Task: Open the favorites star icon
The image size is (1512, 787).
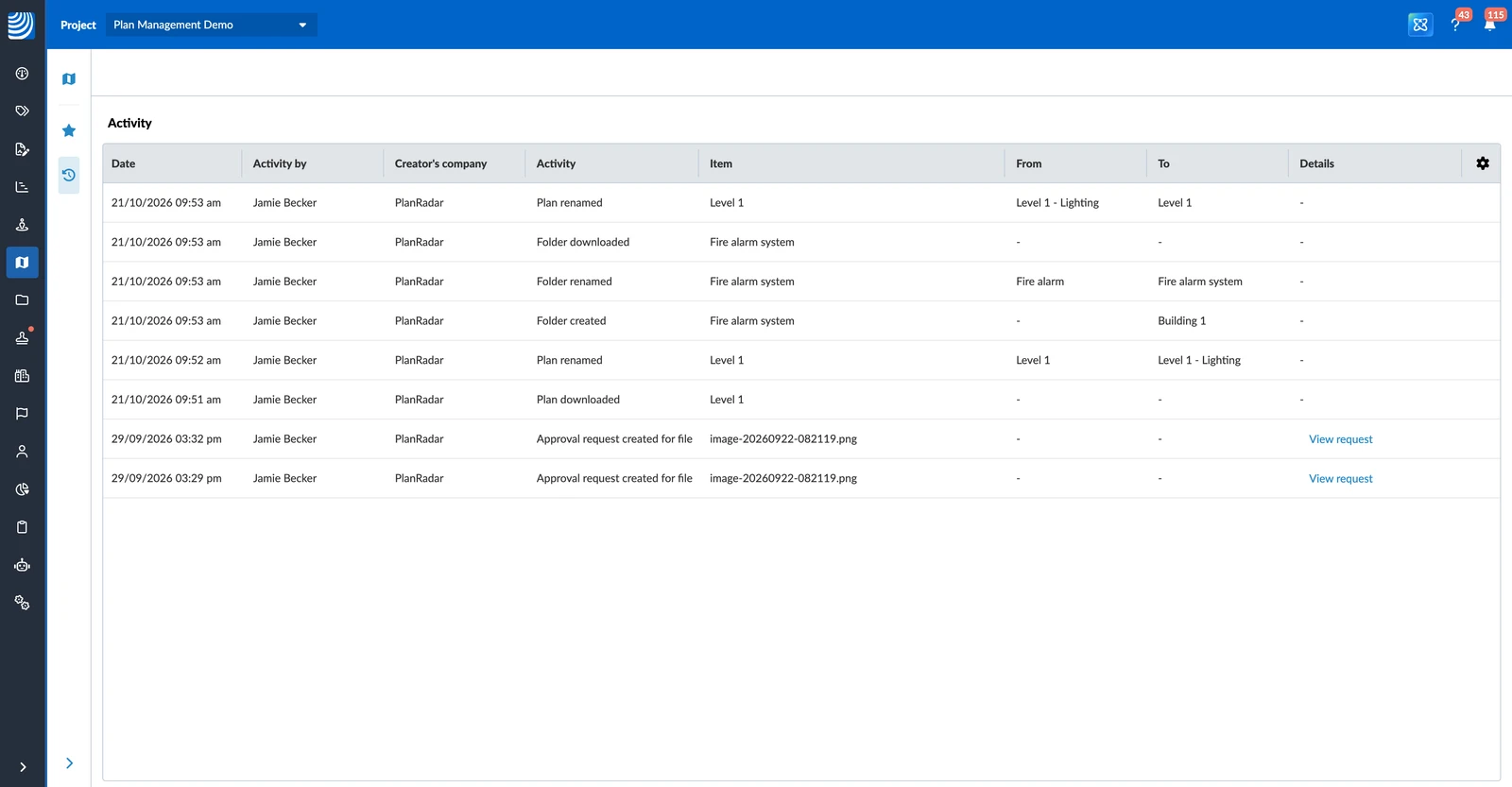Action: tap(69, 130)
